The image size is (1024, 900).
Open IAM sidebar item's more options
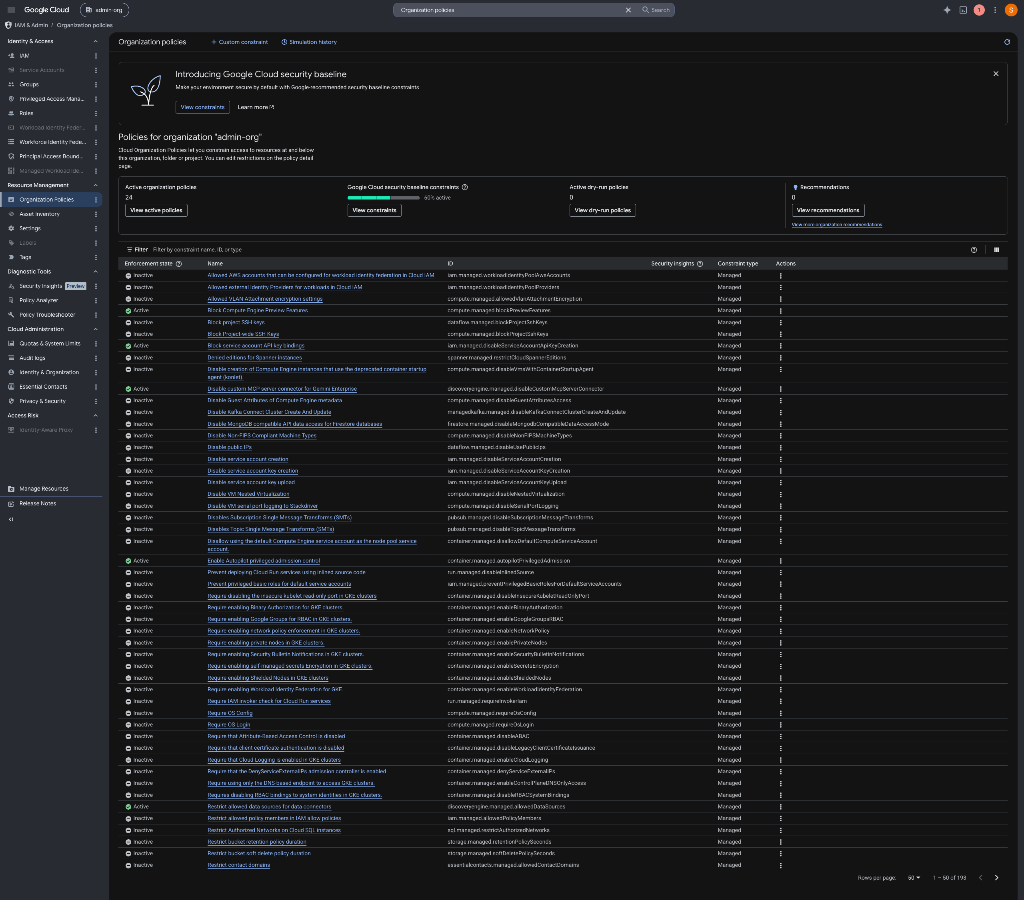96,56
